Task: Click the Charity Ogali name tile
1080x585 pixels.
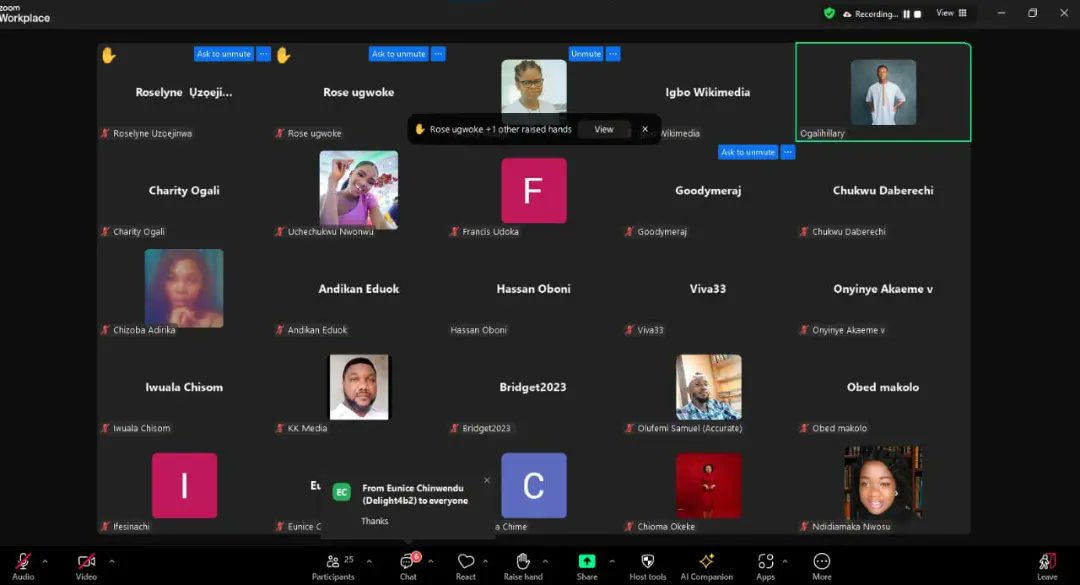Action: coord(184,191)
